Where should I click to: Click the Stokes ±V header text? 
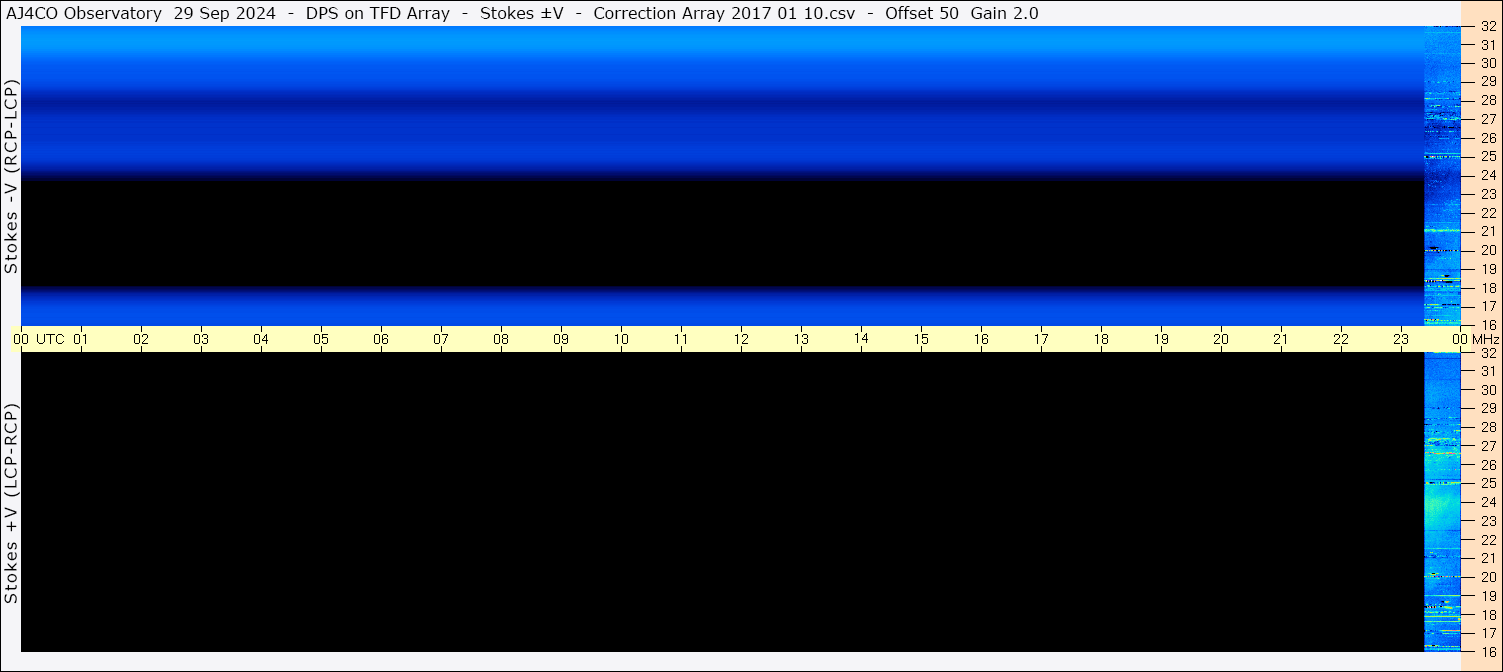tap(522, 13)
